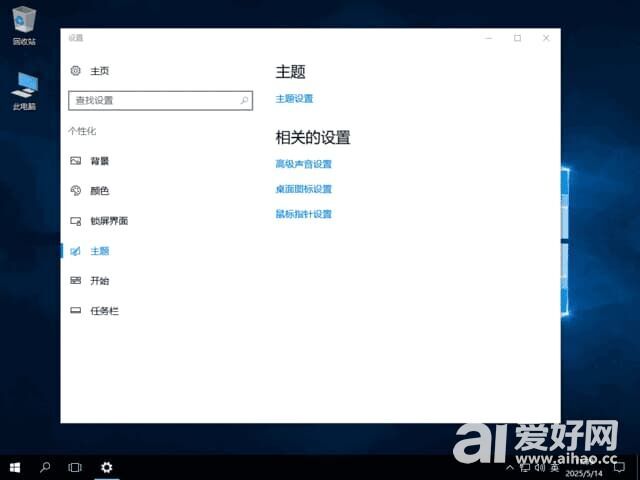Screen dimensions: 640x480
Task: Click the magnifier icon in the search box
Action: [x=244, y=100]
